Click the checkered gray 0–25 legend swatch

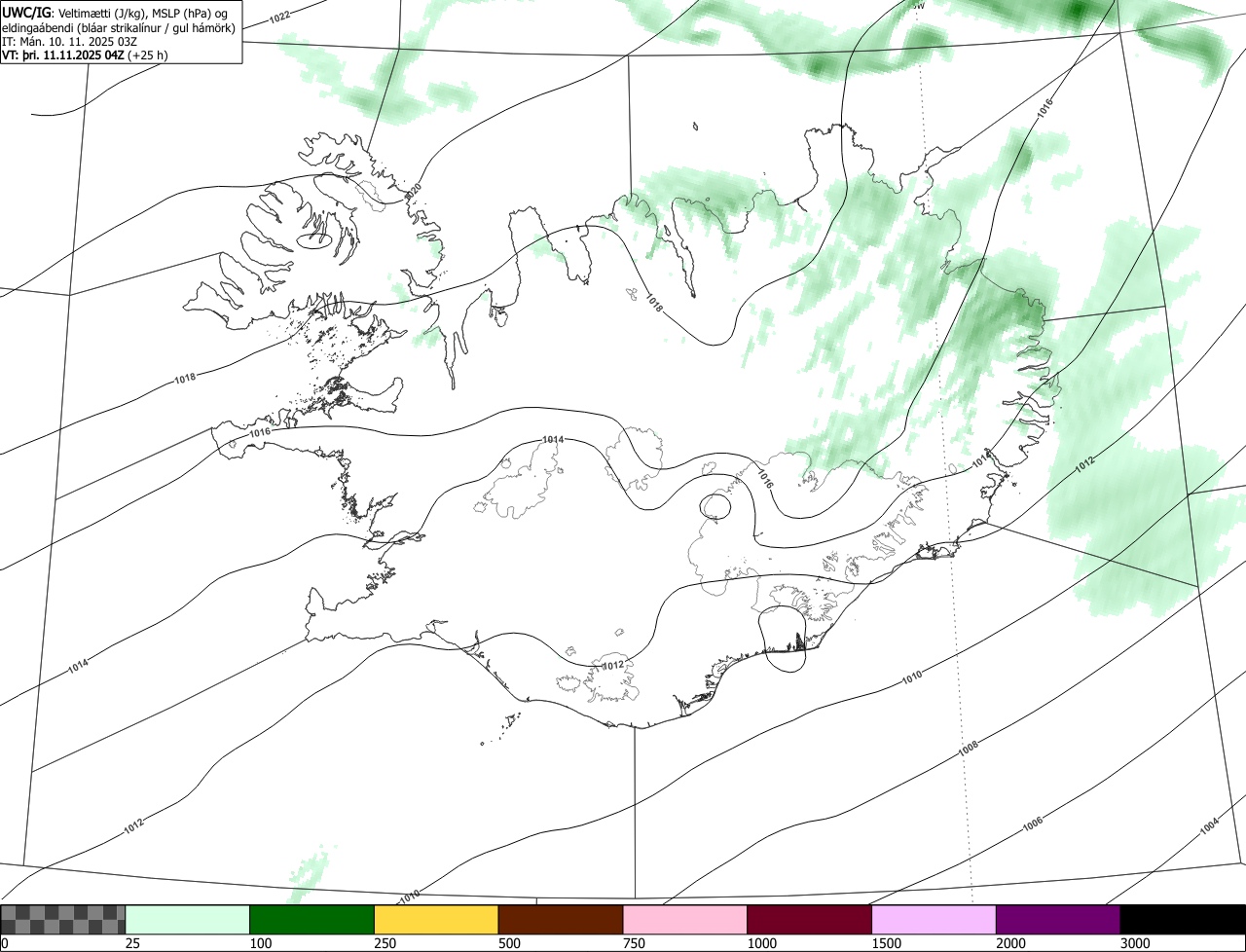(63, 920)
